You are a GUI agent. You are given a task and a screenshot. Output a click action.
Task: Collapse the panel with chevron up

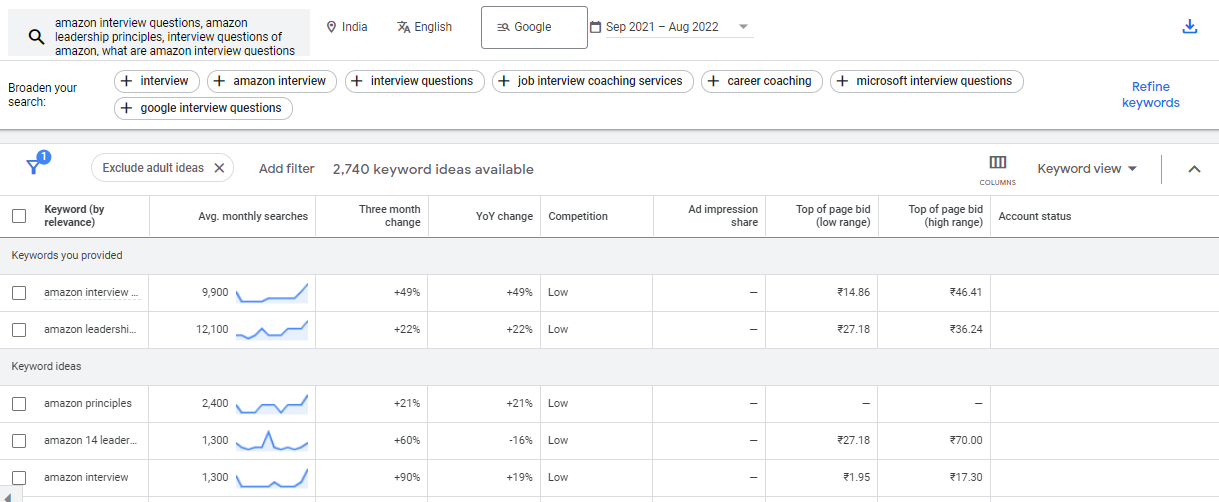coord(1194,169)
